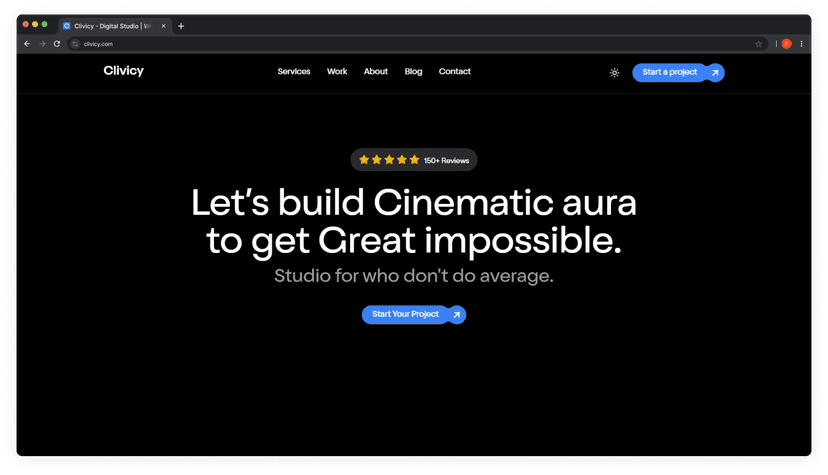The height and width of the screenshot is (475, 828).
Task: Click the fifth gold star in reviews badge
Action: (x=415, y=159)
